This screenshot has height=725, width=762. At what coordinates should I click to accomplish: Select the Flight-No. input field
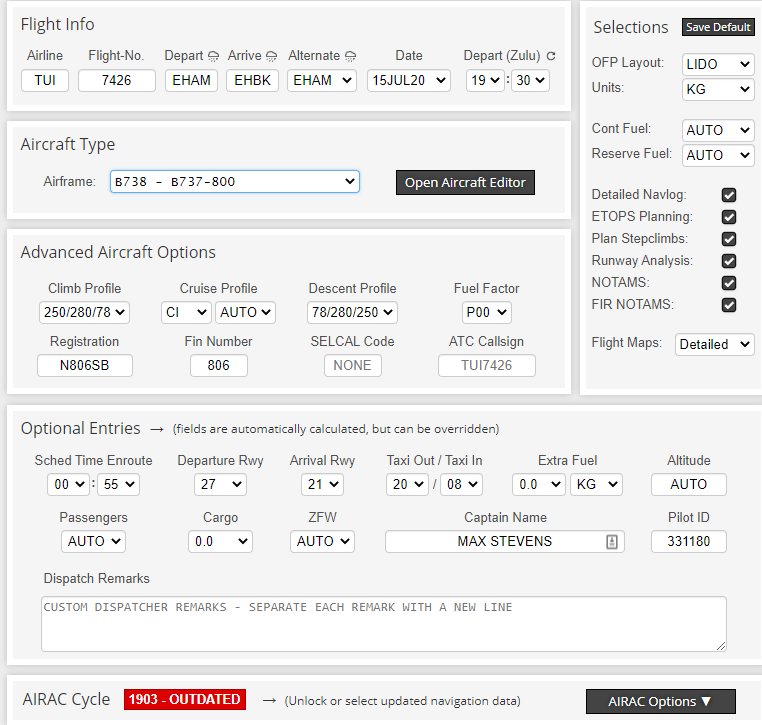point(117,80)
